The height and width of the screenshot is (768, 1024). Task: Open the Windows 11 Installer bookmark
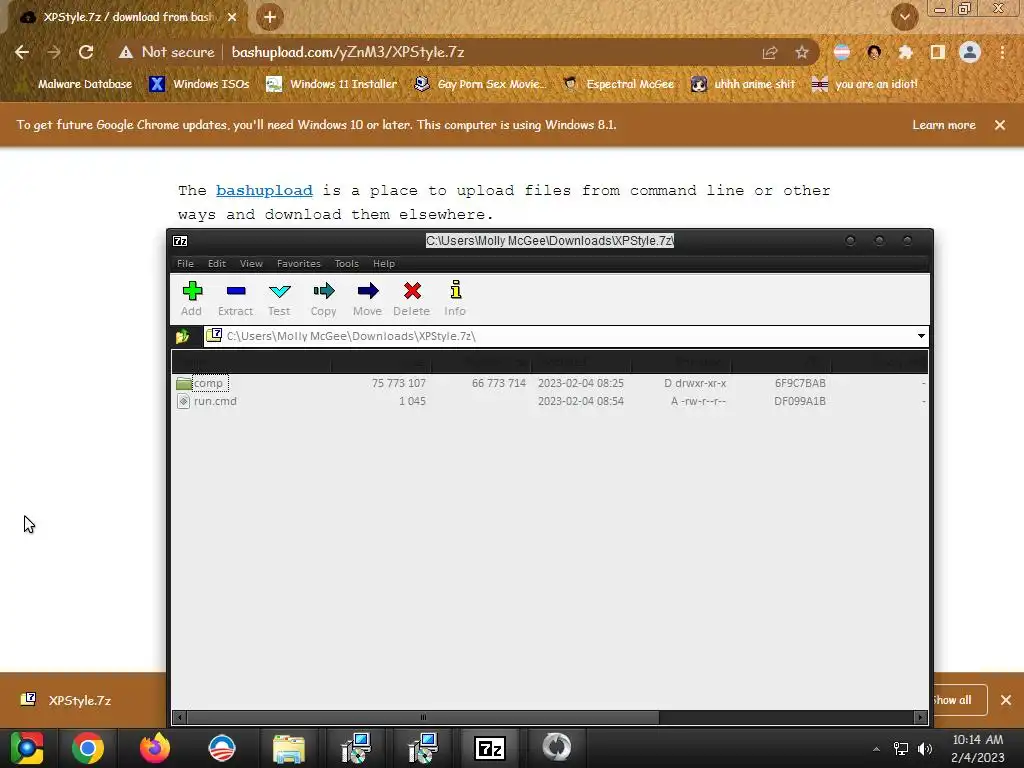332,84
